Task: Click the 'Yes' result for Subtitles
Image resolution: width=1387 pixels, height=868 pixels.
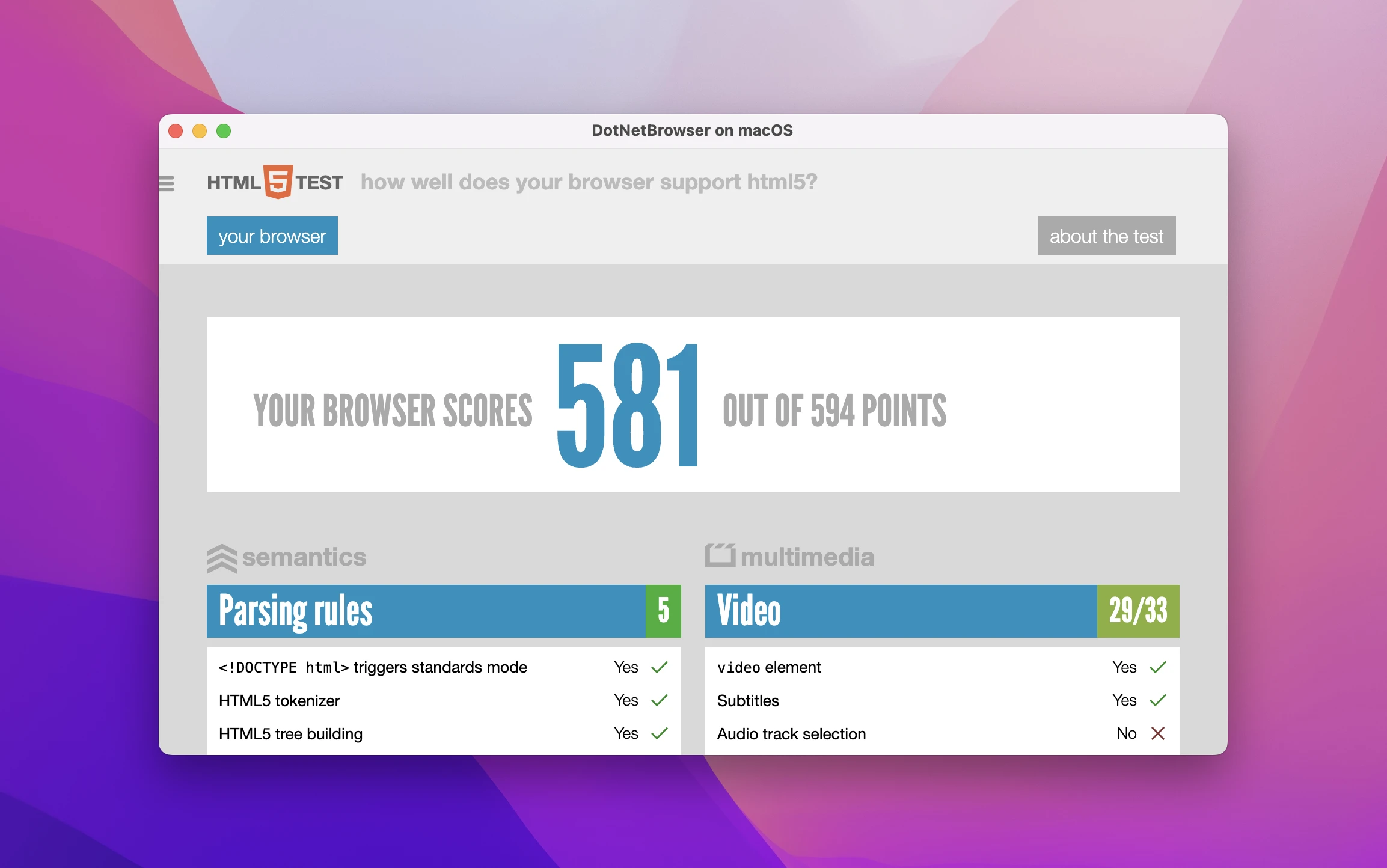Action: pyautogui.click(x=1124, y=700)
